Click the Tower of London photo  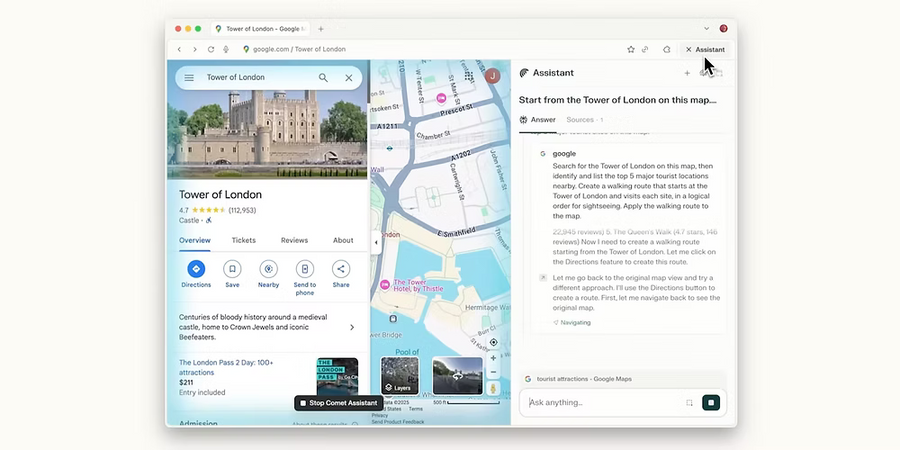pos(267,133)
